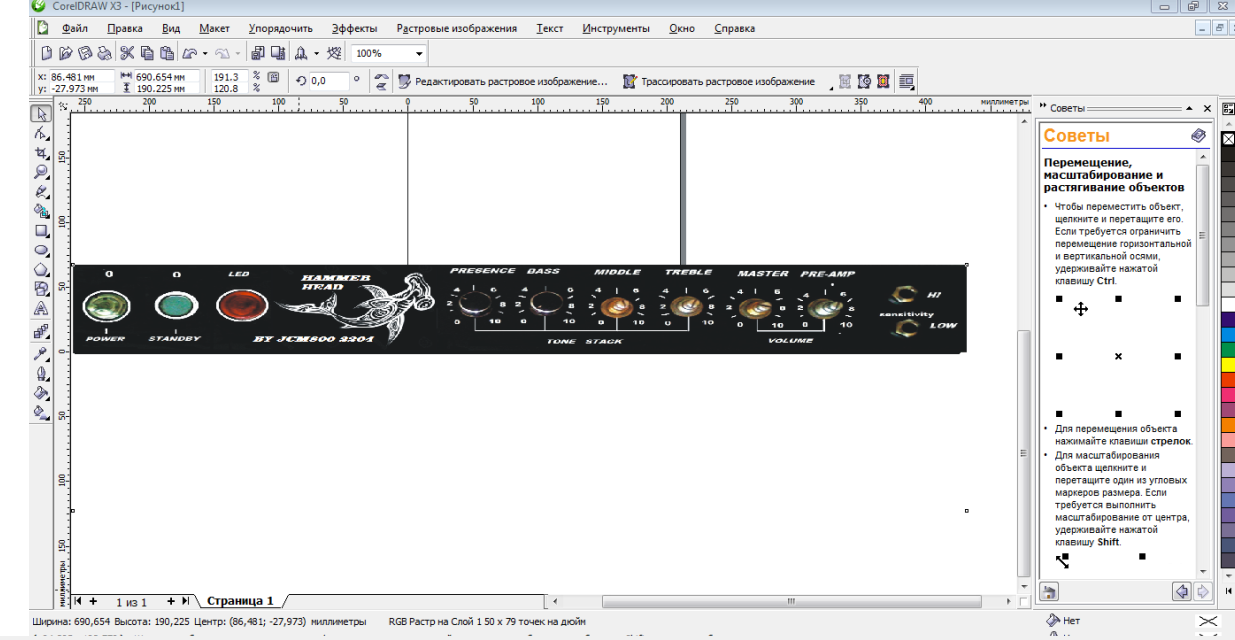The image size is (1235, 640).
Task: Open the Инструменты menu
Action: [x=614, y=29]
